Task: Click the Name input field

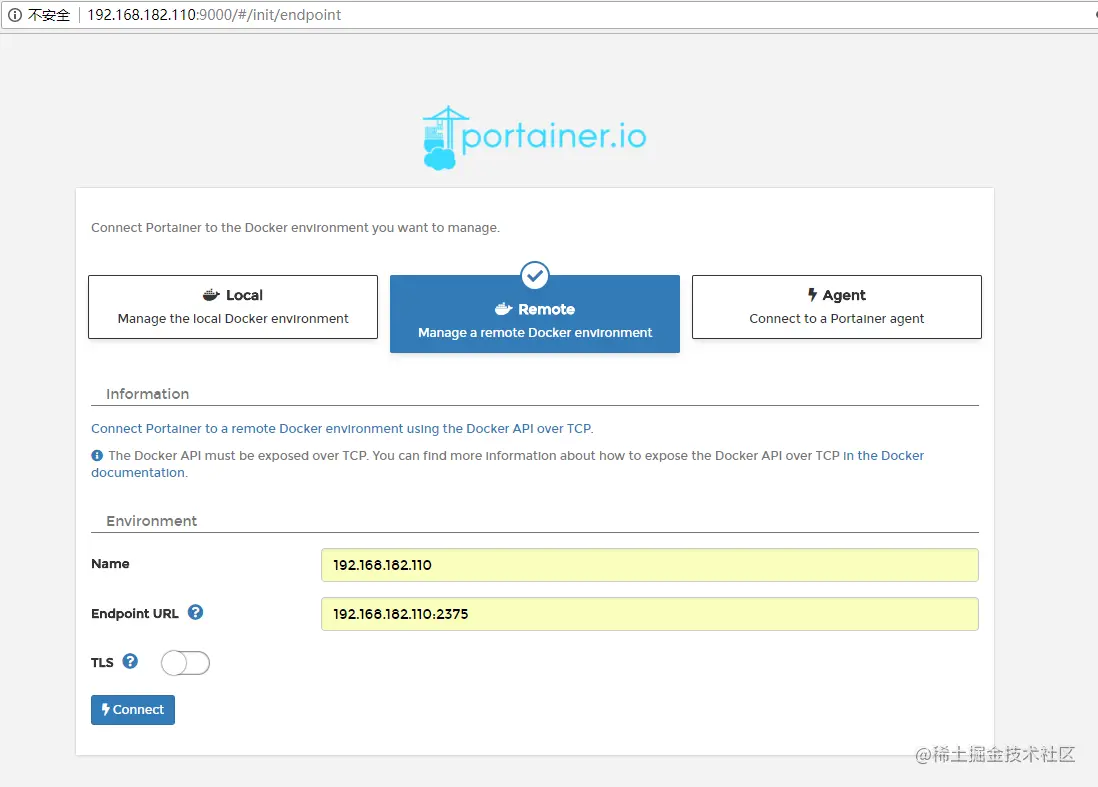Action: [x=650, y=565]
